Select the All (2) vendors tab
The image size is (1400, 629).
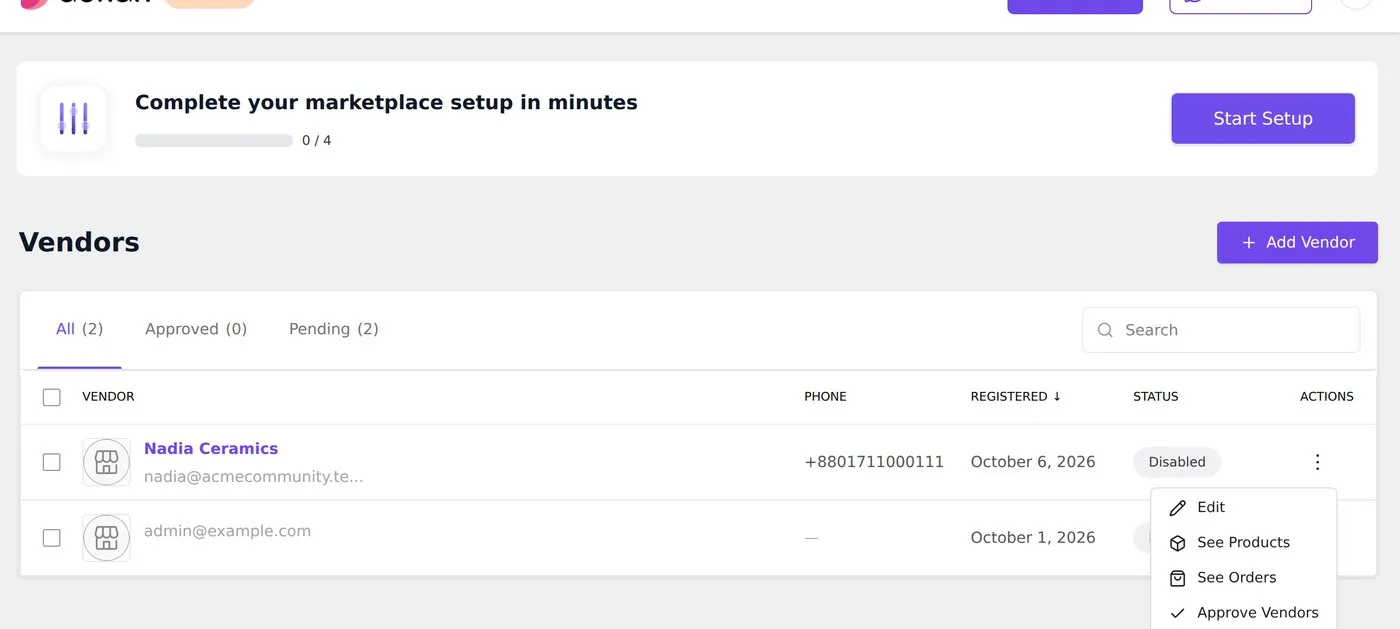[80, 329]
